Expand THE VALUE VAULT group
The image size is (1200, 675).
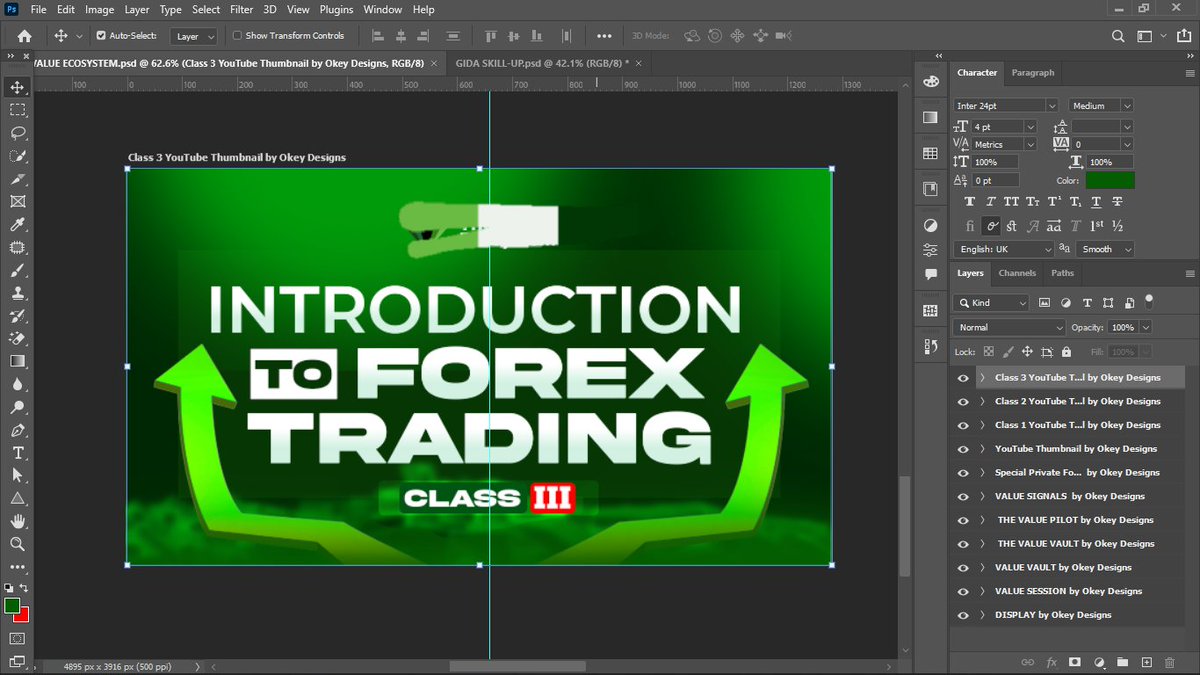[983, 544]
